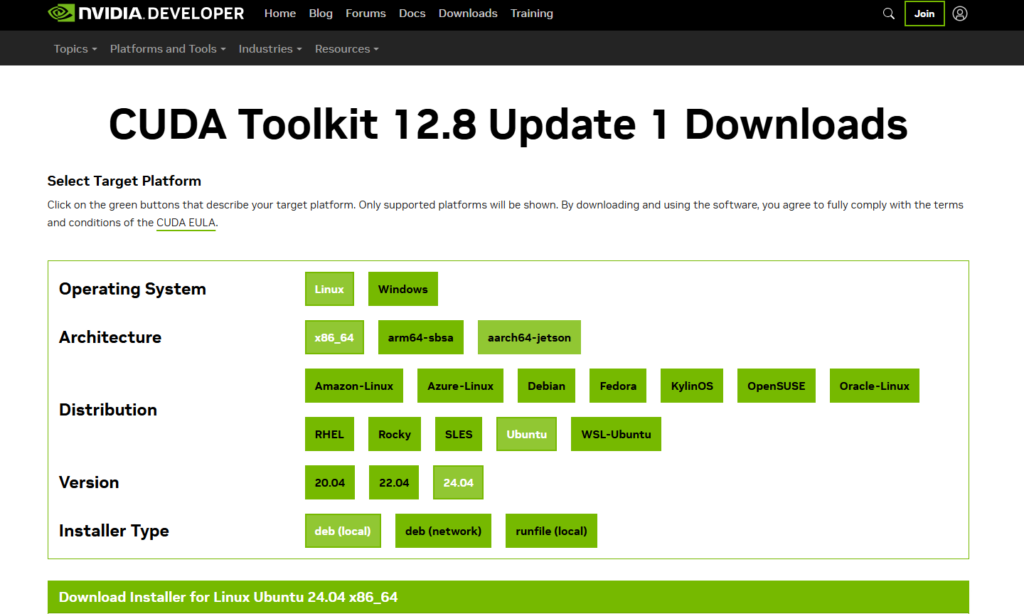1024x614 pixels.
Task: Choose arm64-sbsa architecture
Action: [x=421, y=337]
